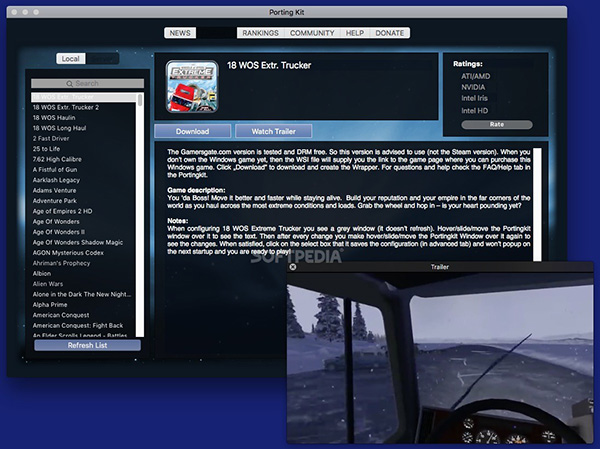
Task: Click the Watch Trailer button
Action: click(x=280, y=131)
